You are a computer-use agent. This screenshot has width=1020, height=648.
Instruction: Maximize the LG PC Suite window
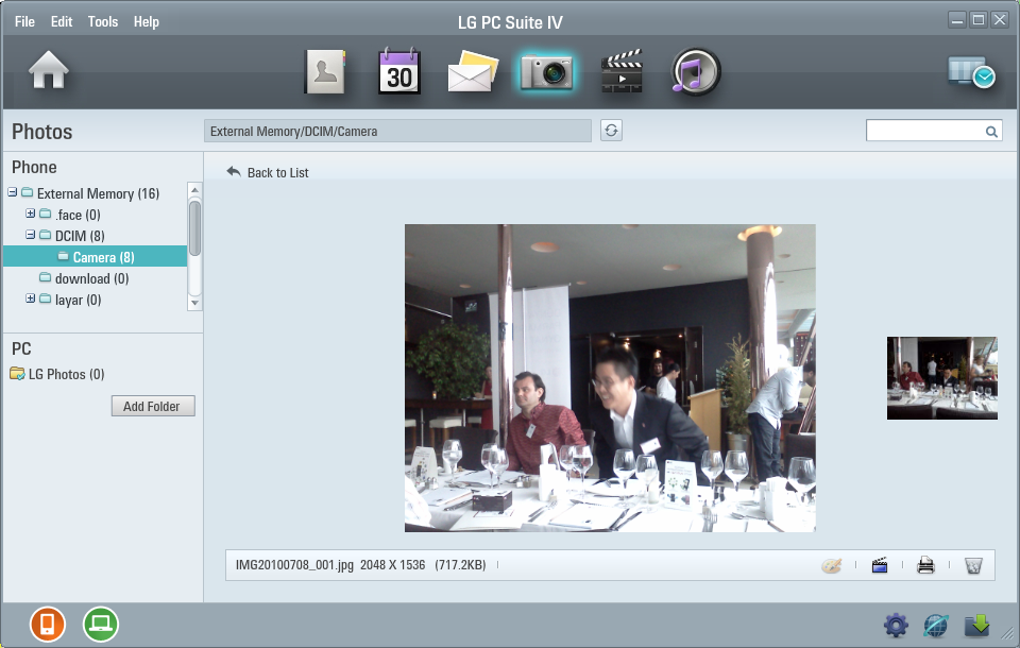coord(978,20)
